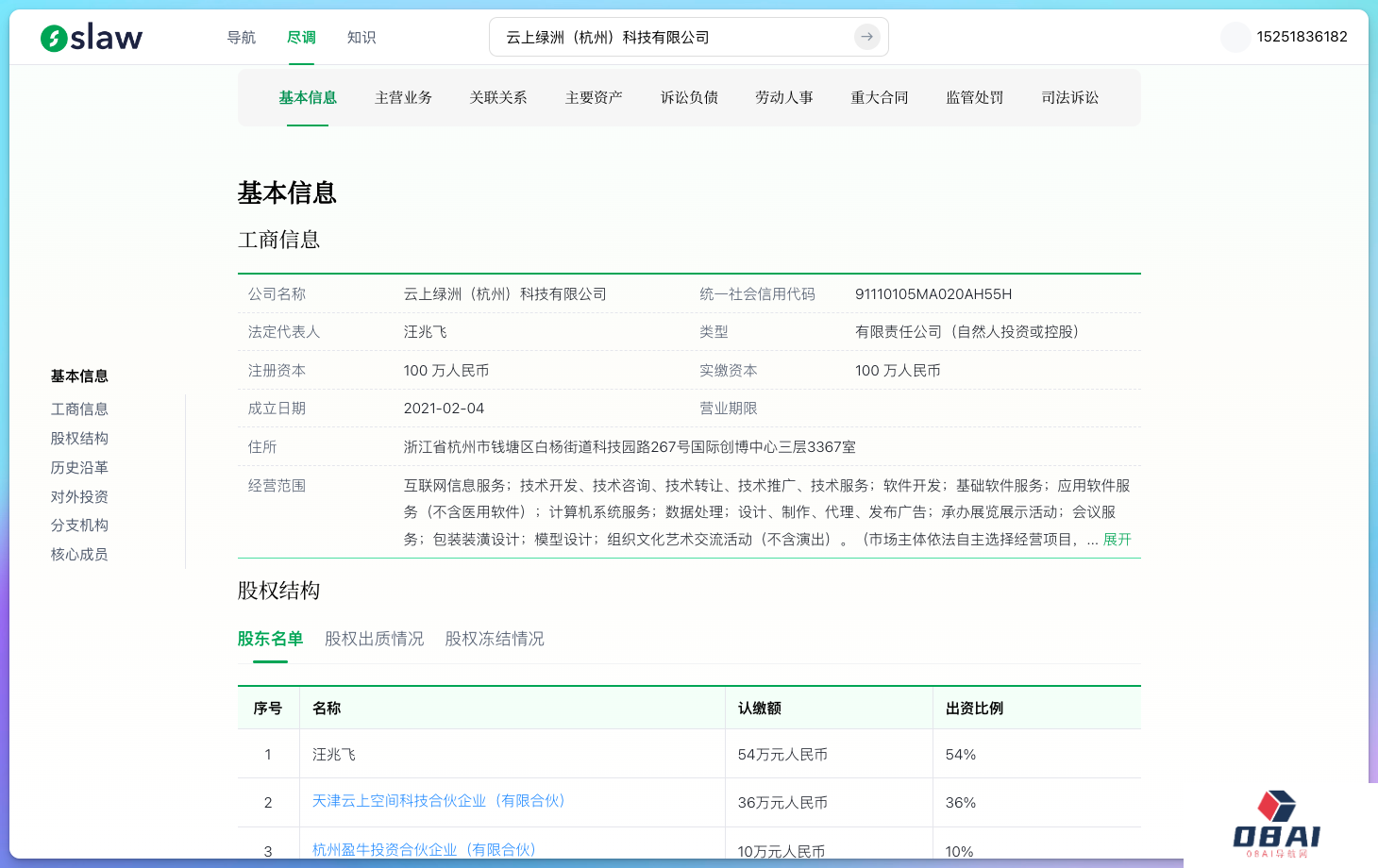Image resolution: width=1378 pixels, height=868 pixels.
Task: Show the 股权冻结情况 tab
Action: (495, 639)
